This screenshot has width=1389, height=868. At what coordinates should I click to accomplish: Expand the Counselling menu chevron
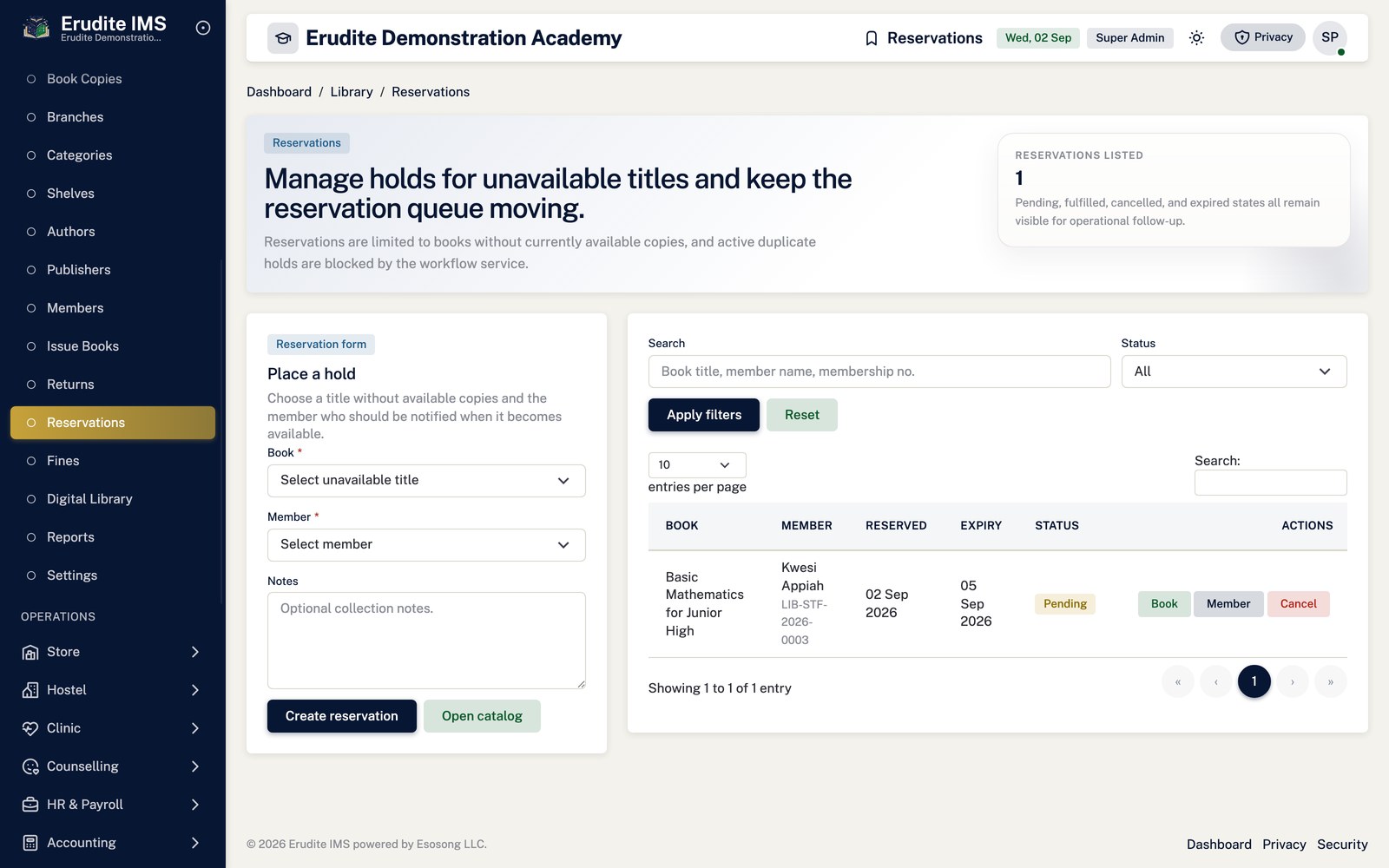point(195,766)
